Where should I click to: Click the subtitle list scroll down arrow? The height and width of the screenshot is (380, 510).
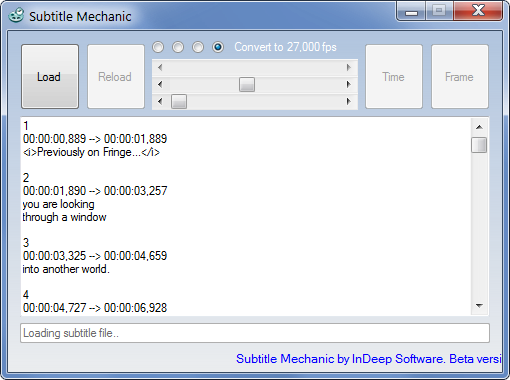click(479, 306)
